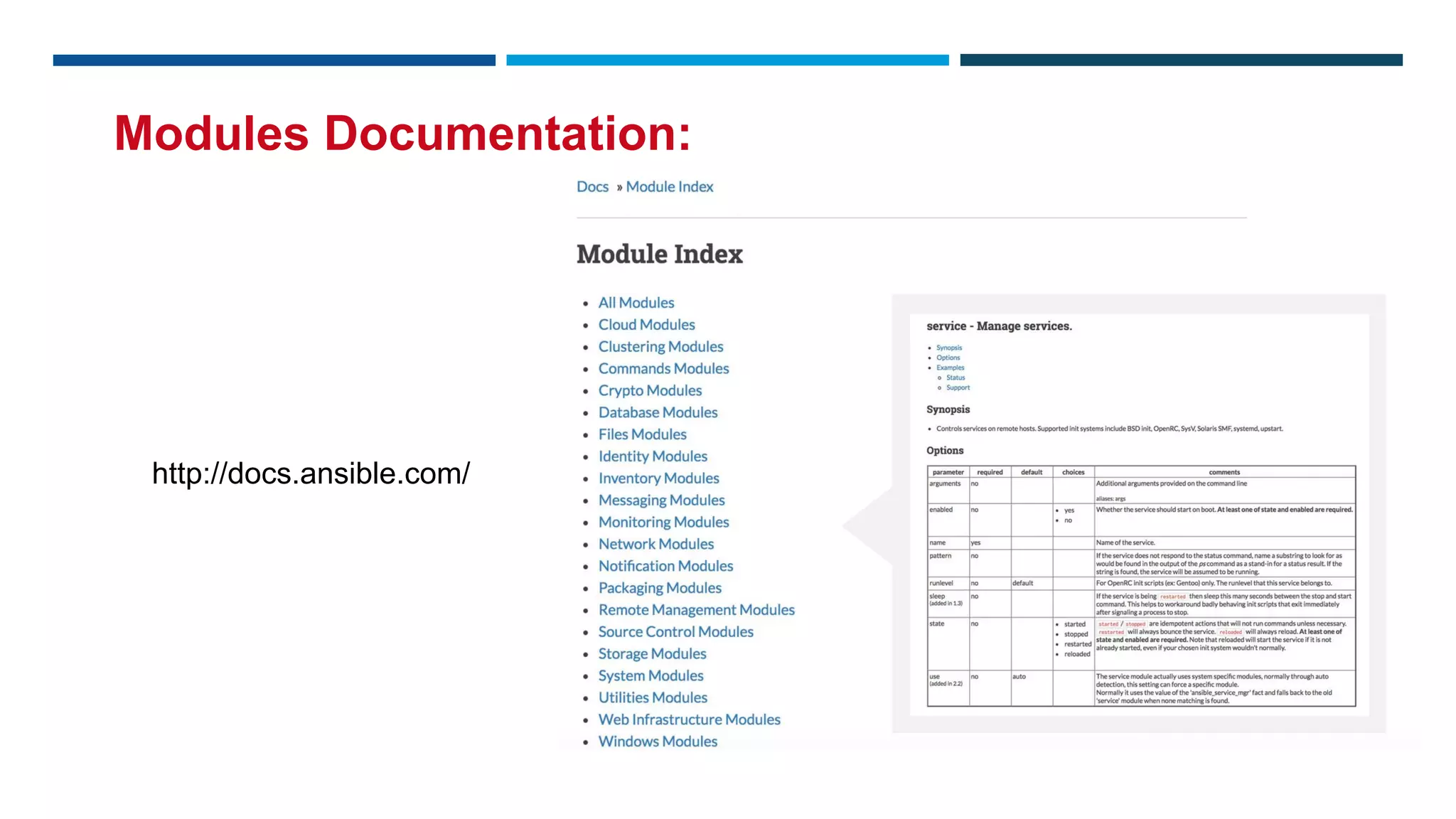Click the Synopsis section heading
Image resolution: width=1456 pixels, height=819 pixels.
[x=948, y=409]
